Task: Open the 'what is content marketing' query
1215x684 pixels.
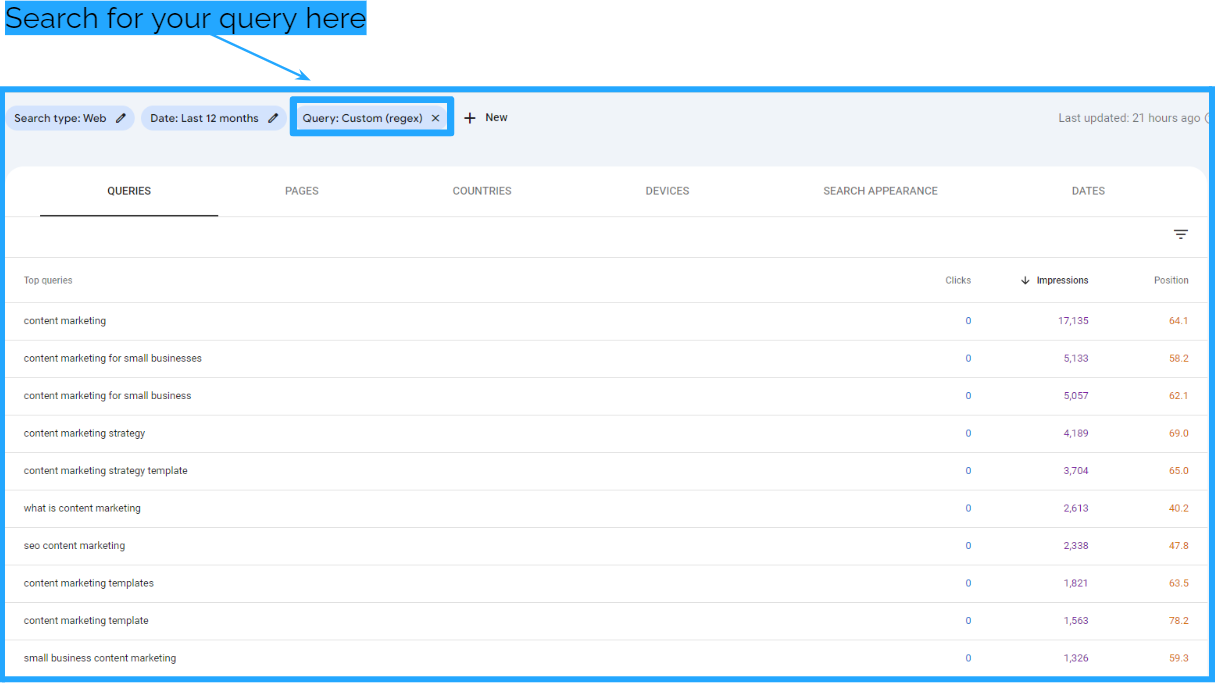Action: tap(82, 508)
